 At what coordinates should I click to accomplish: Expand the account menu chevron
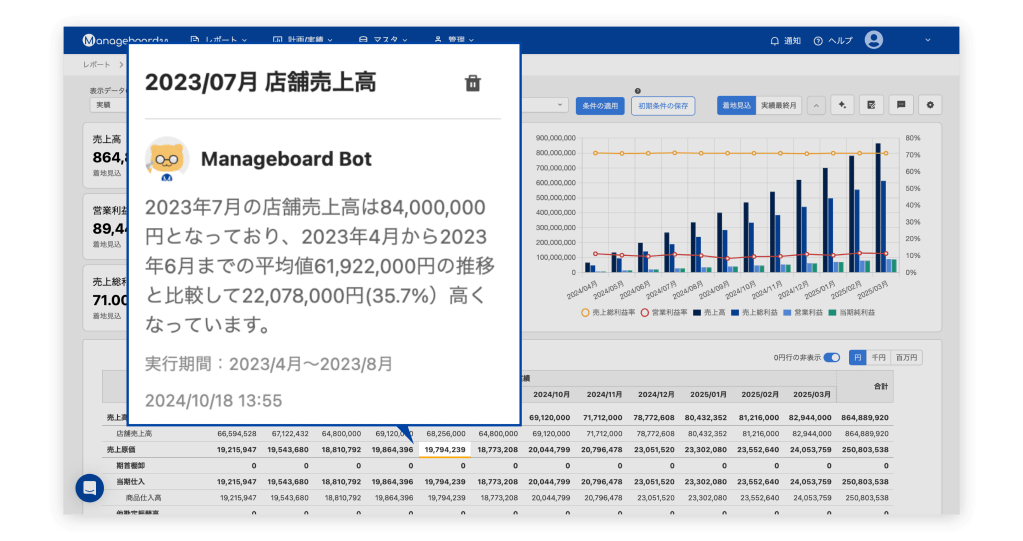(x=928, y=41)
